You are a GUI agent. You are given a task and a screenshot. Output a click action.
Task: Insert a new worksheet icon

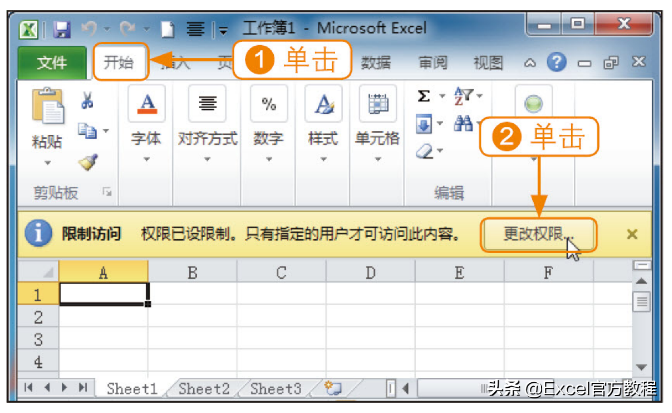(333, 388)
